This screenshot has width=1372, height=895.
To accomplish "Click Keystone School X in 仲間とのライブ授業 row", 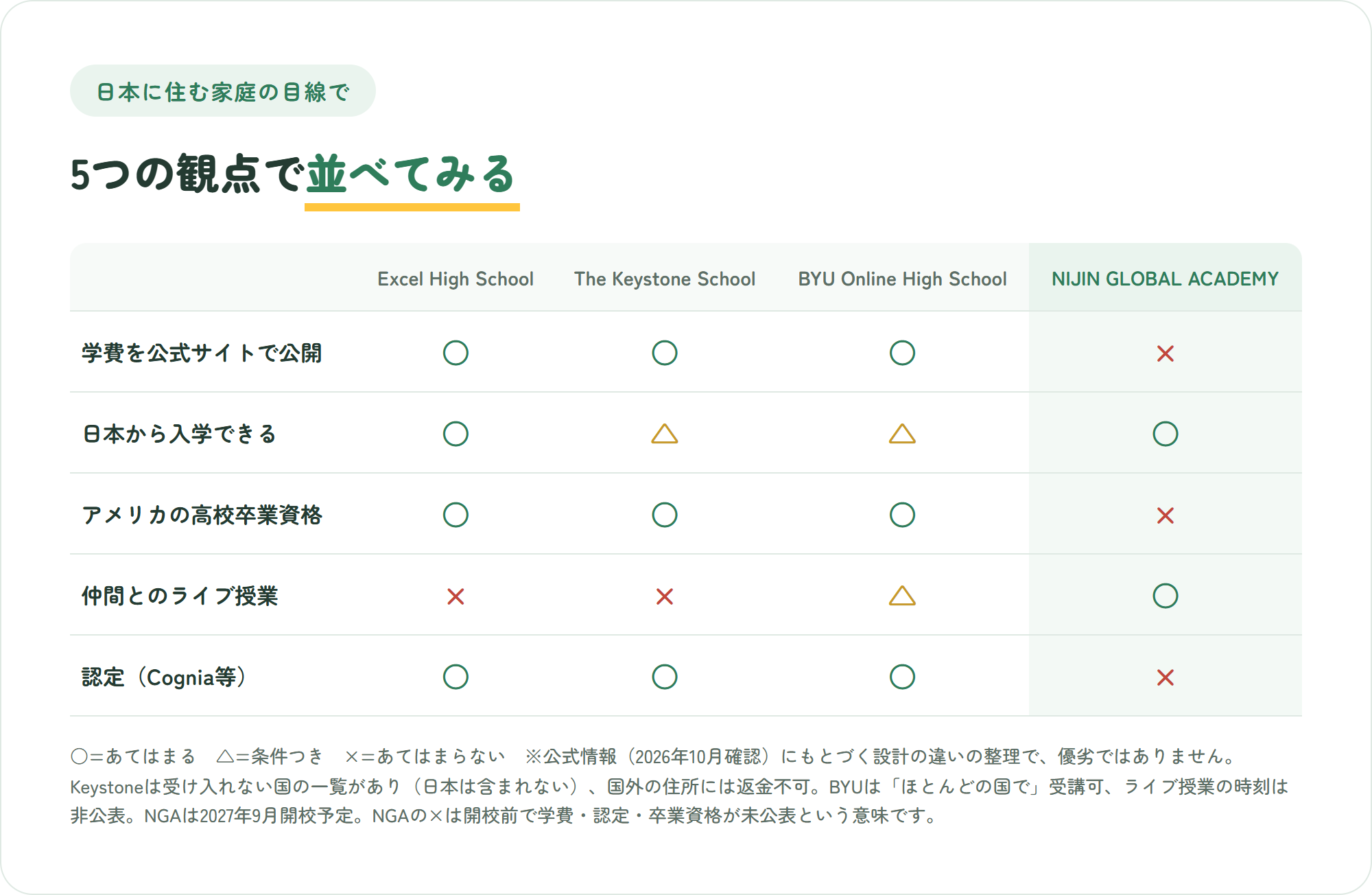I will 665,596.
